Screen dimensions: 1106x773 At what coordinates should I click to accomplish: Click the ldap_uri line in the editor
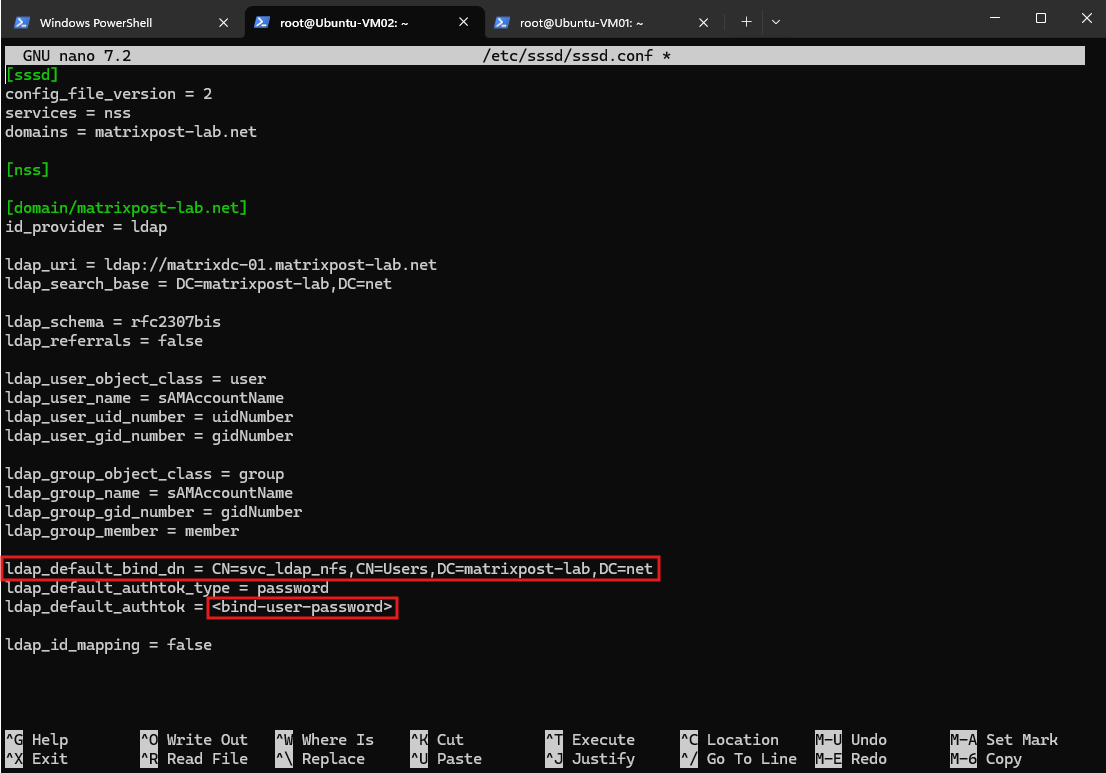[221, 265]
